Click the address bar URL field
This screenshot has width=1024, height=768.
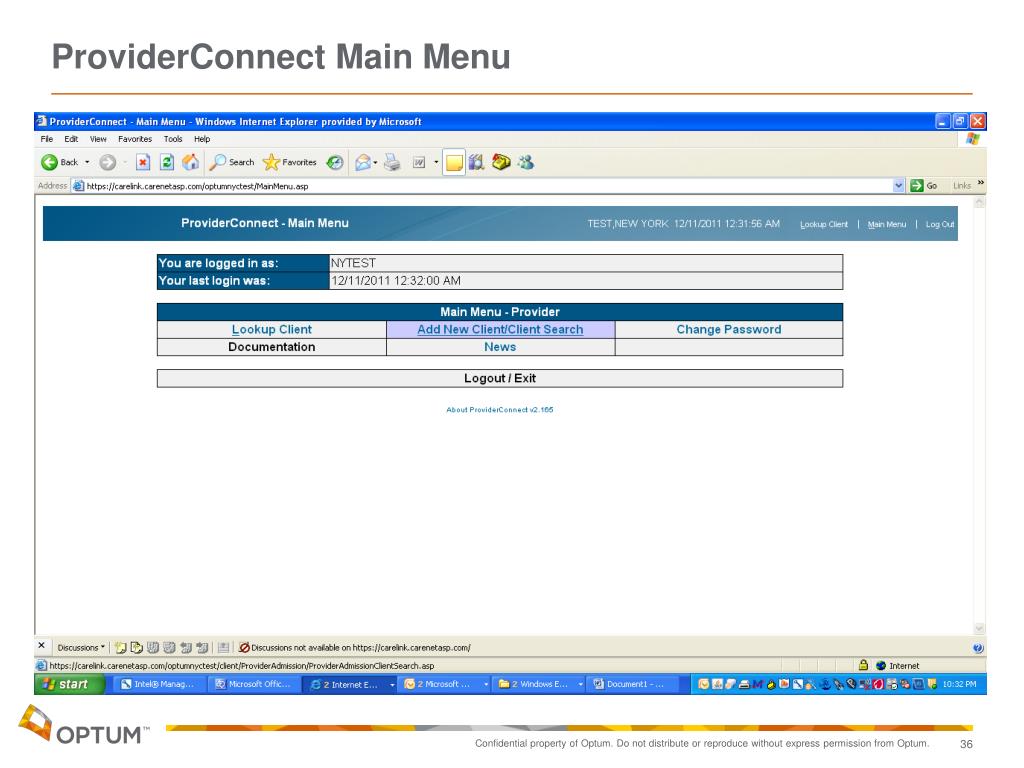(x=483, y=186)
